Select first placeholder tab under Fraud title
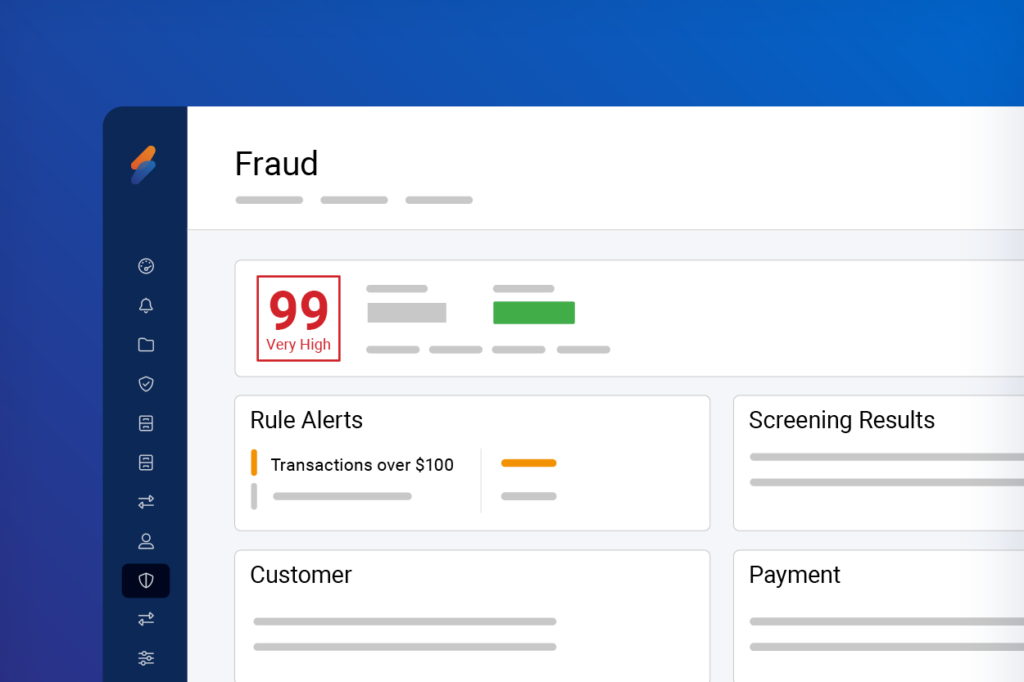The image size is (1024, 682). tap(269, 200)
